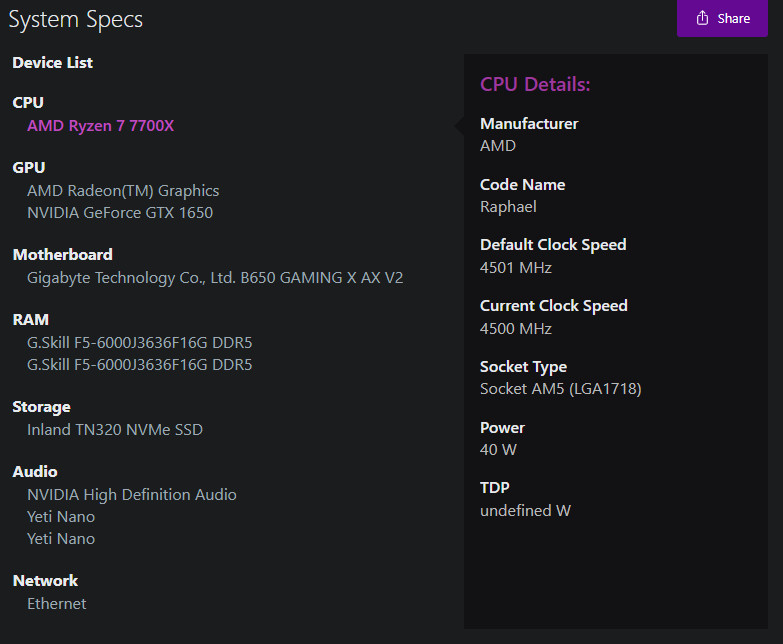Select the first Yeti Nano entry
783x644 pixels.
(61, 517)
